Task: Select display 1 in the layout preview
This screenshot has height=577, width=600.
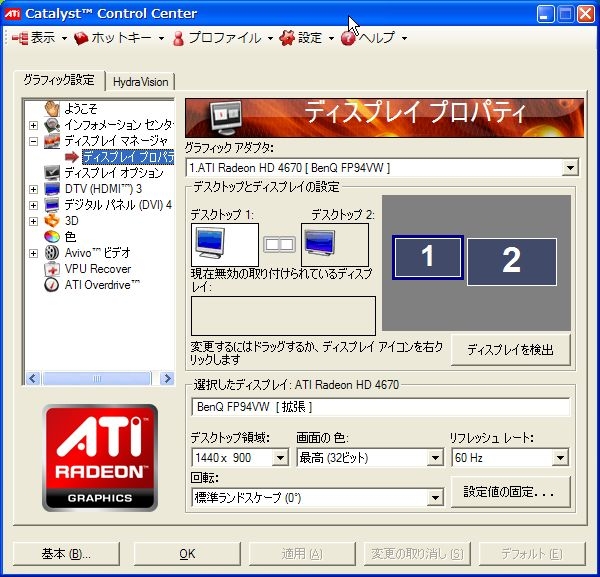Action: pyautogui.click(x=428, y=257)
